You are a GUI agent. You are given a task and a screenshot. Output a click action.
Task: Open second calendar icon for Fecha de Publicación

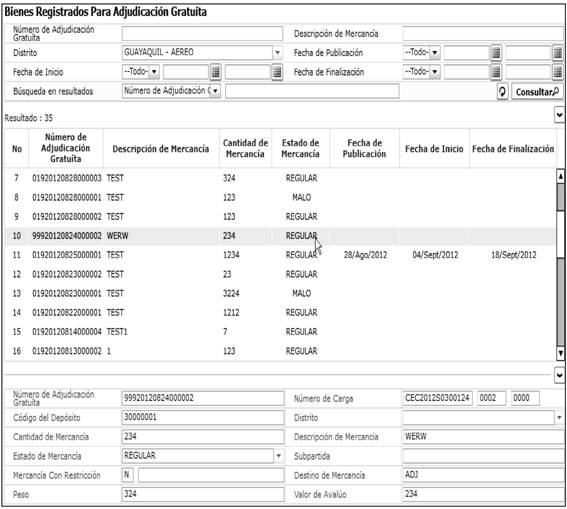coord(558,53)
